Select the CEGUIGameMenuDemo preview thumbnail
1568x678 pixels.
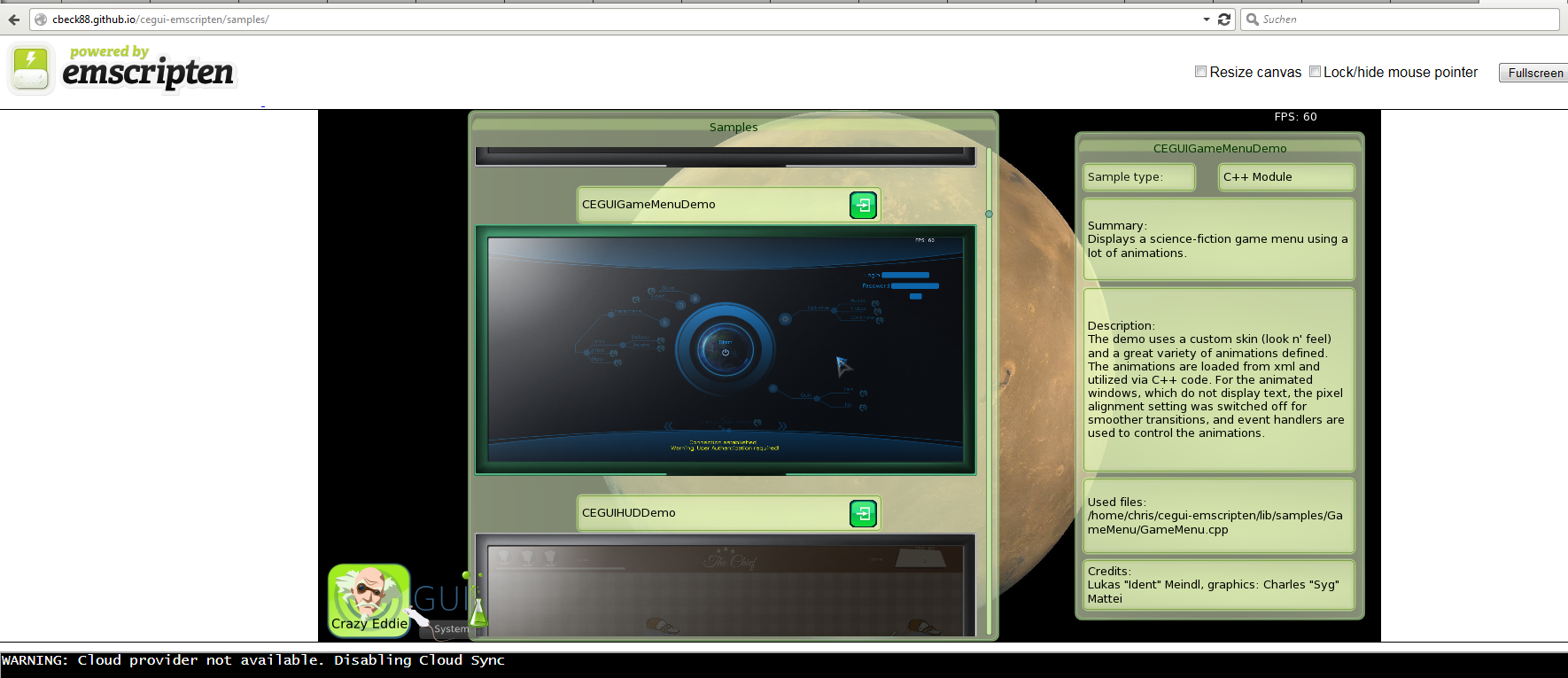(726, 350)
